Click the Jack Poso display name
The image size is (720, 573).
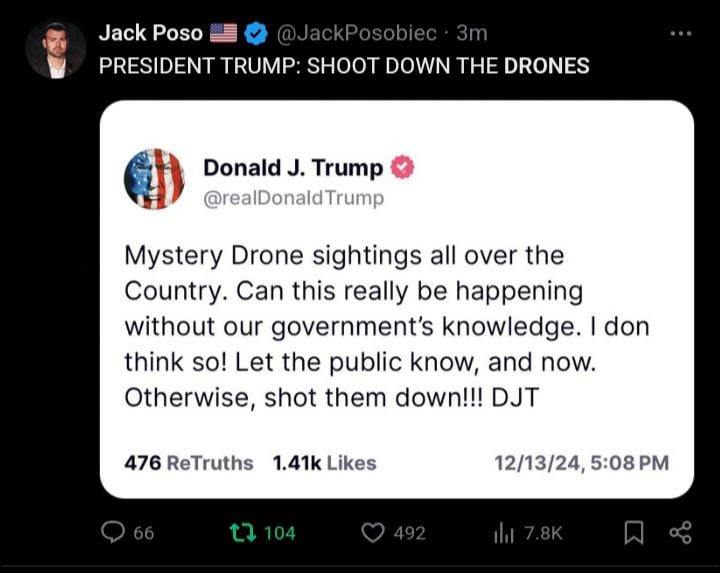coord(151,33)
